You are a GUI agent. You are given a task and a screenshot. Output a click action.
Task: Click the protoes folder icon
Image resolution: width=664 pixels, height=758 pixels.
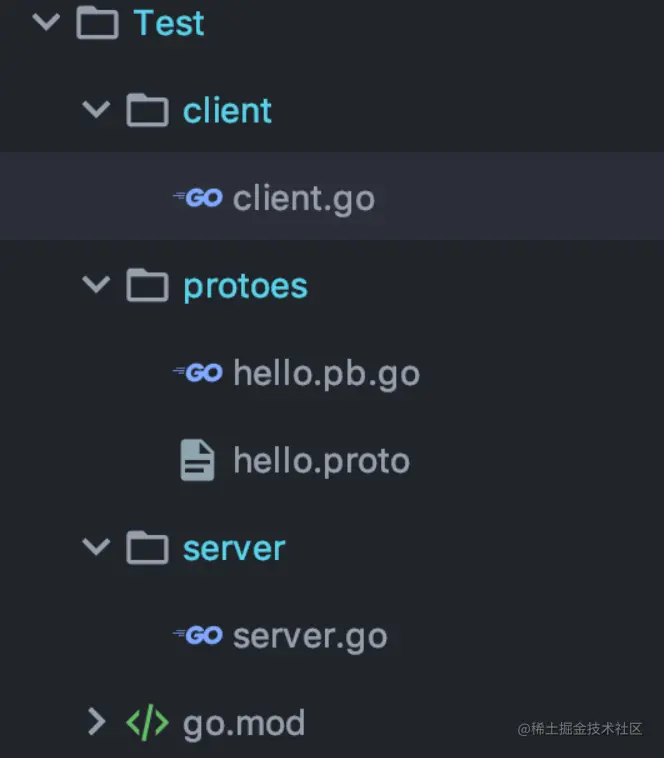coord(147,286)
